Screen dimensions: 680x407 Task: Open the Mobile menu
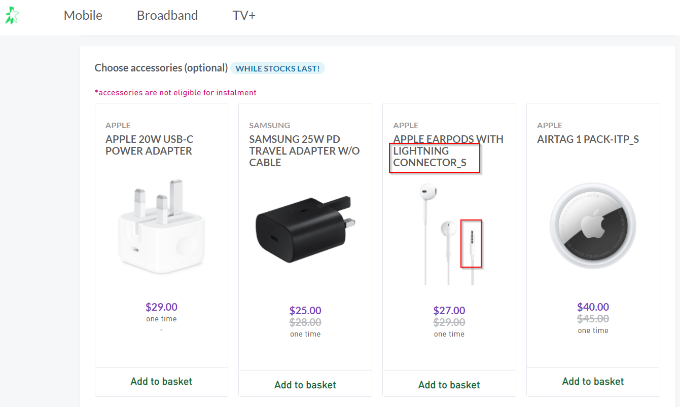coord(83,16)
